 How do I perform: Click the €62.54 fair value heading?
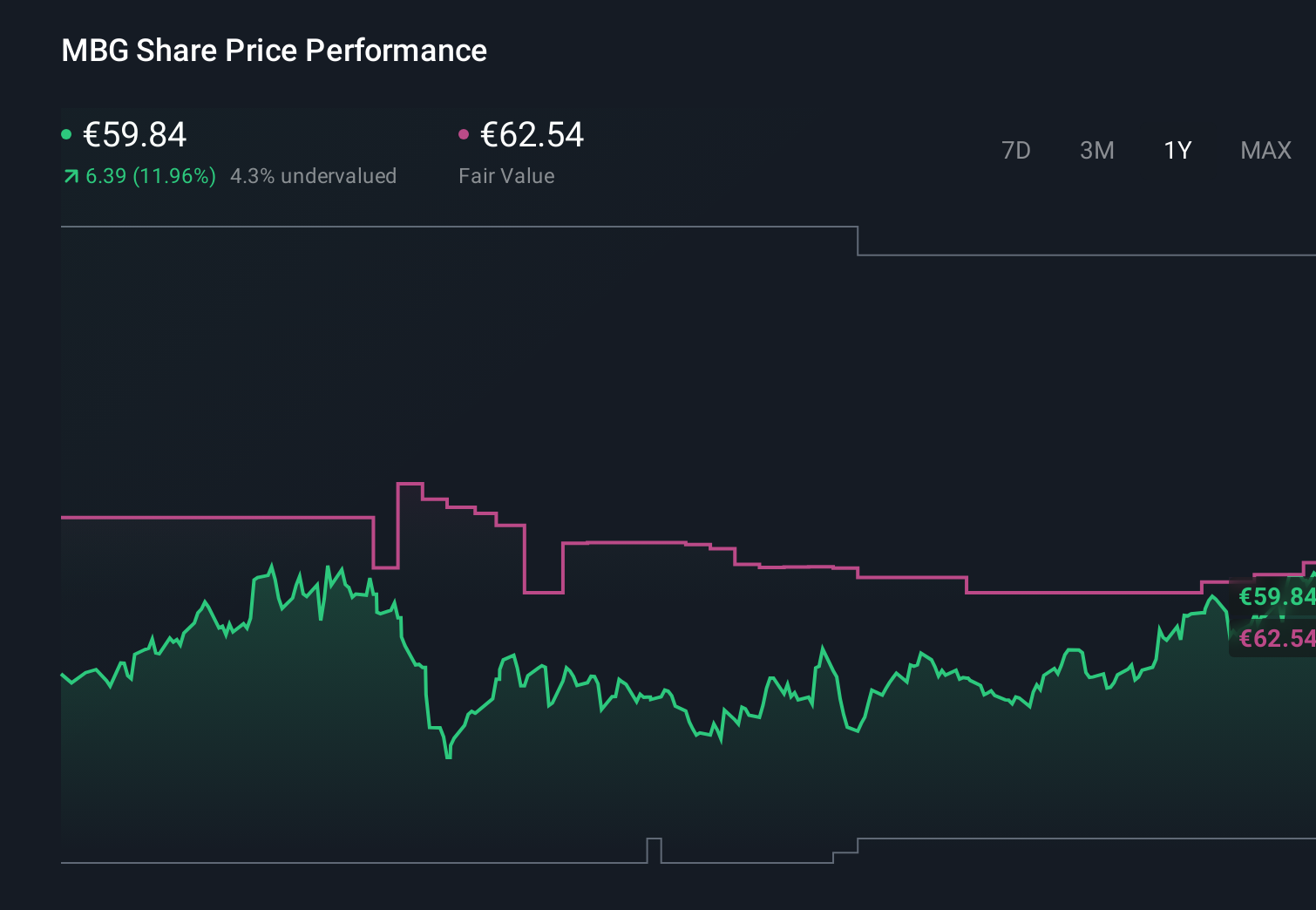click(532, 135)
